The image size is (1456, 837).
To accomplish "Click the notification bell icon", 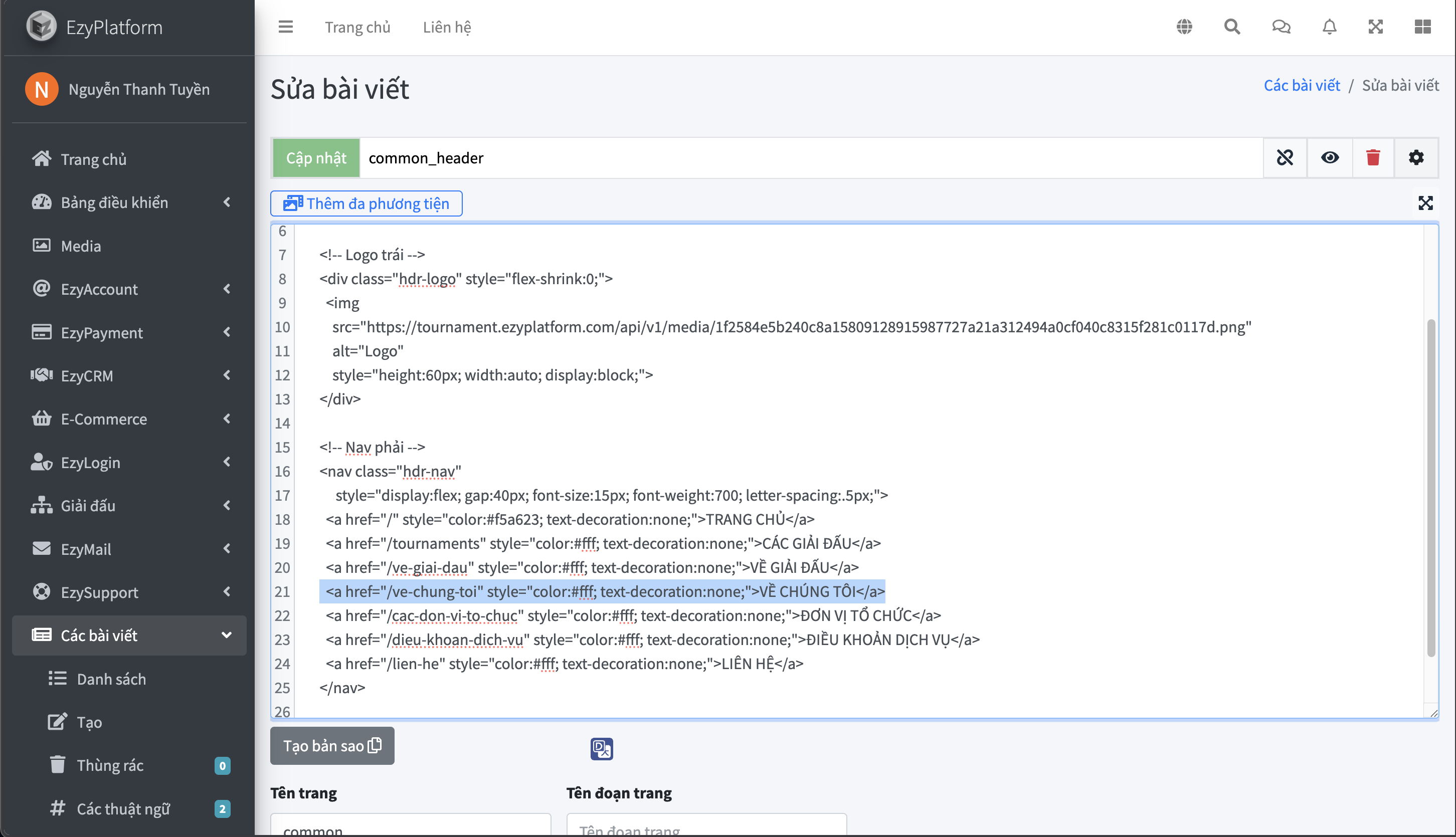I will (x=1329, y=27).
